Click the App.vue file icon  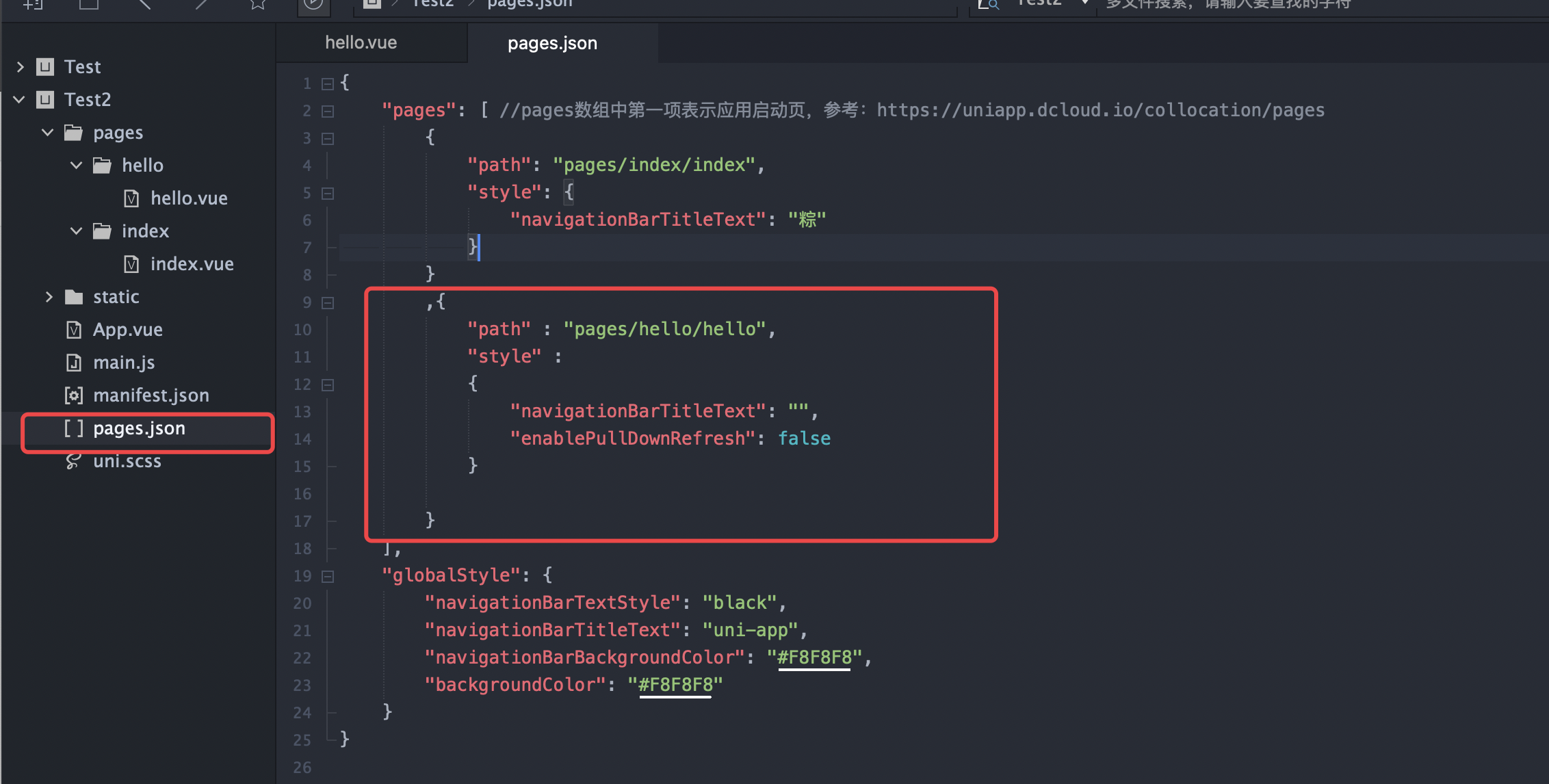click(74, 330)
